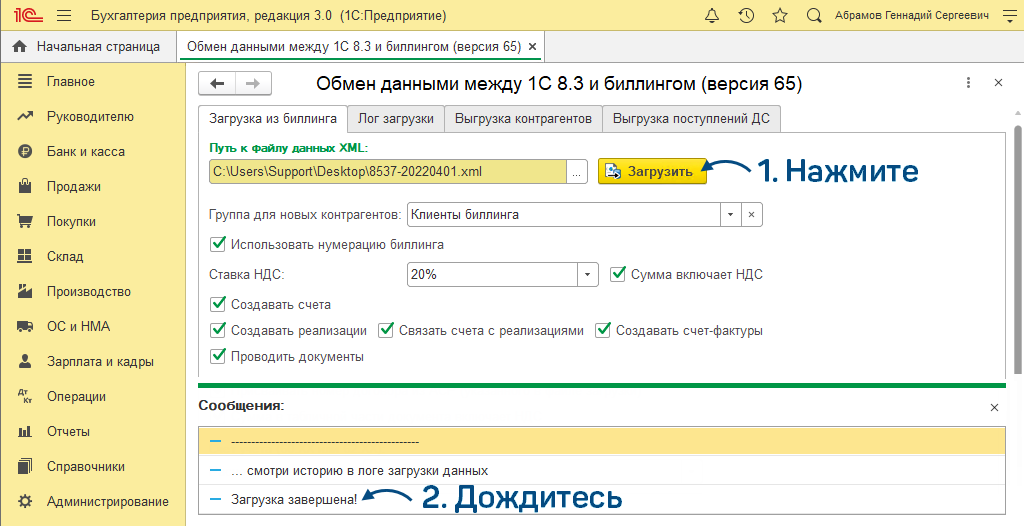Viewport: 1024px width, 526px height.
Task: Open favorites star icon
Action: (x=780, y=15)
